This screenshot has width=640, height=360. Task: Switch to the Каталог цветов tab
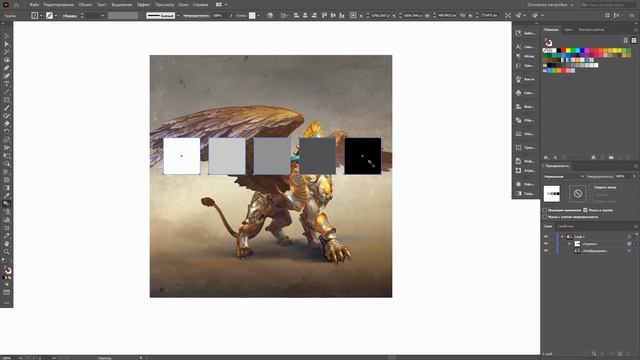tap(591, 30)
